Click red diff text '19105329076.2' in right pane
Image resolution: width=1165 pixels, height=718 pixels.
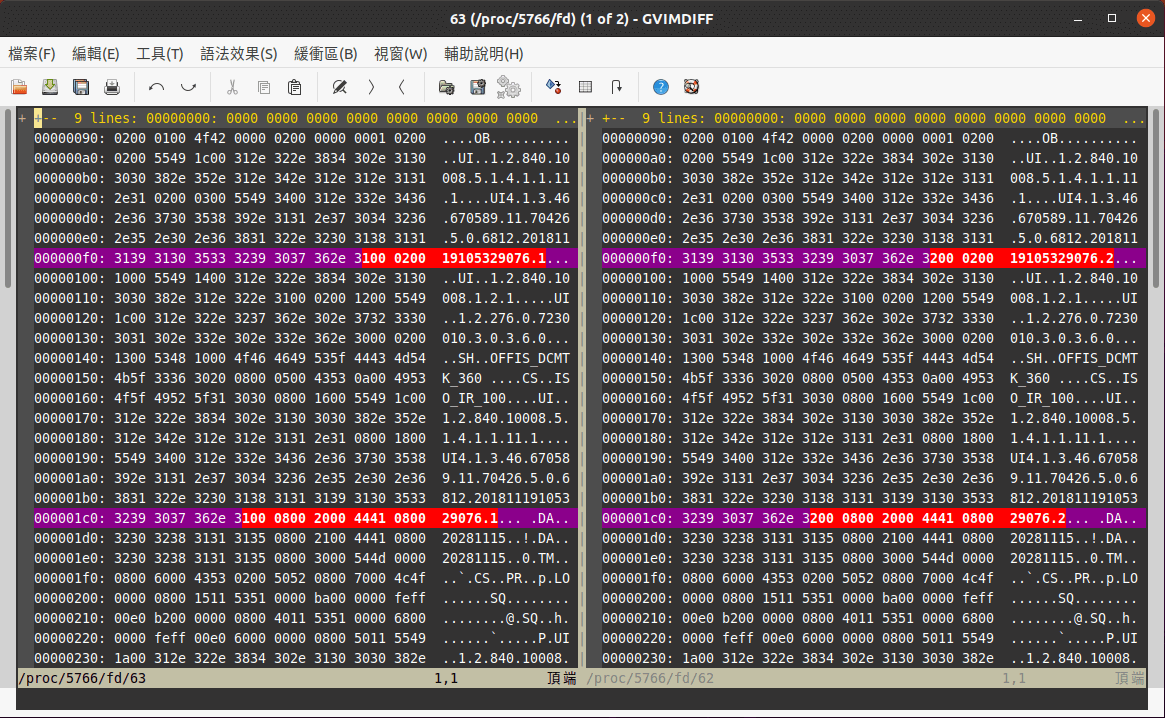tap(1062, 258)
